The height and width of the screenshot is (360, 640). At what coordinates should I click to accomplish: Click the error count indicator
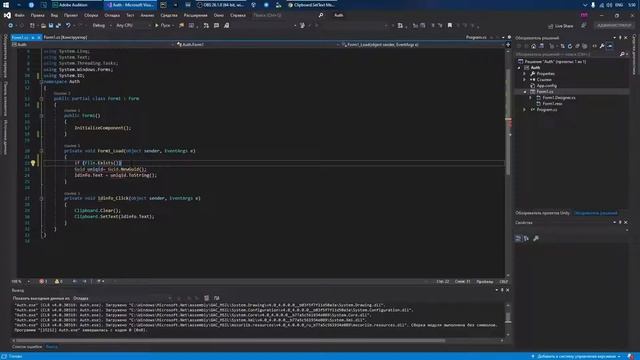[43, 281]
